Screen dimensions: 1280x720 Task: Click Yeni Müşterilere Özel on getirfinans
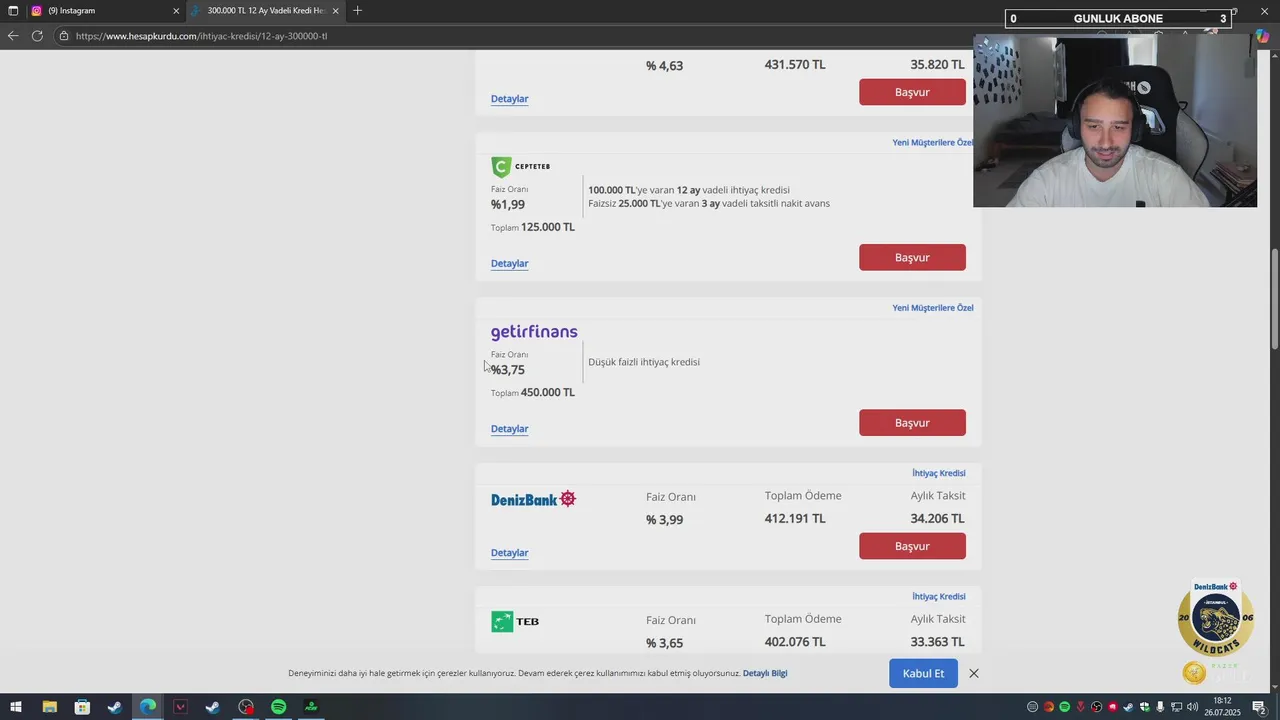click(x=932, y=308)
